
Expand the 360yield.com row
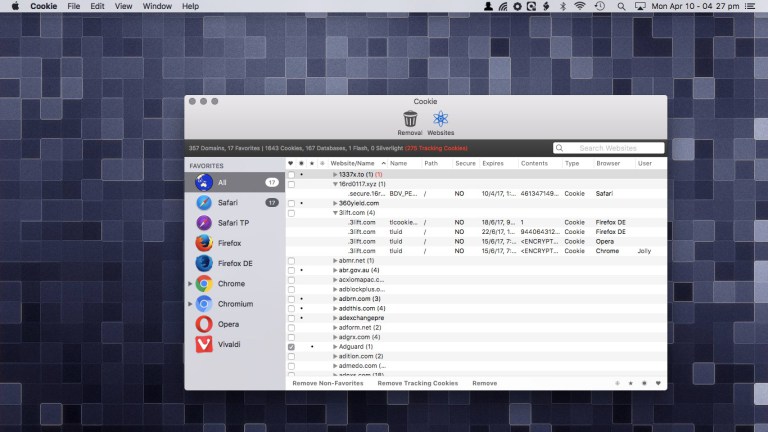[x=335, y=203]
